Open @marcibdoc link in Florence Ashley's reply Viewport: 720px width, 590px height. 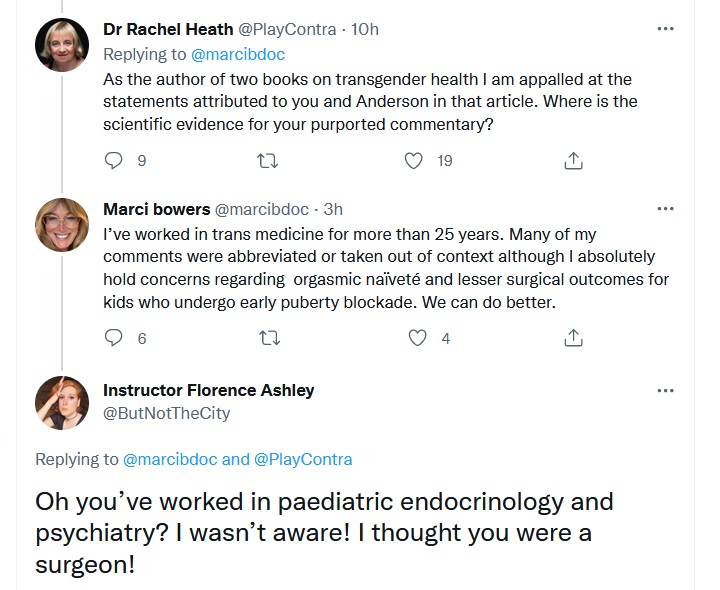(x=170, y=459)
